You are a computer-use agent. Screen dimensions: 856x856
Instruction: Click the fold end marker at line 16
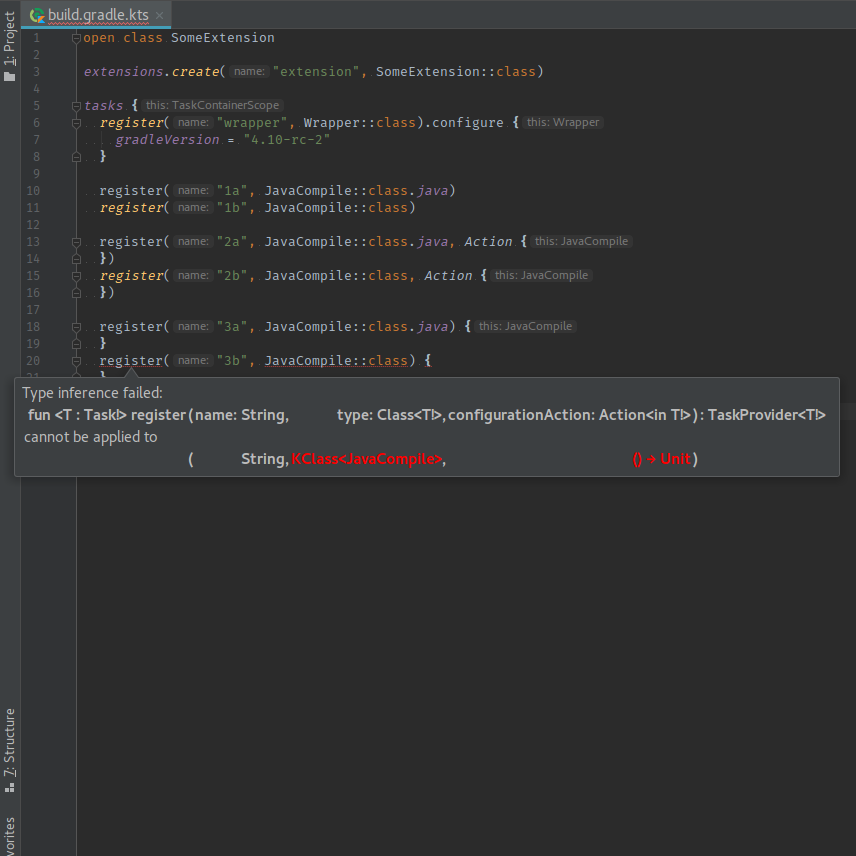pyautogui.click(x=76, y=293)
